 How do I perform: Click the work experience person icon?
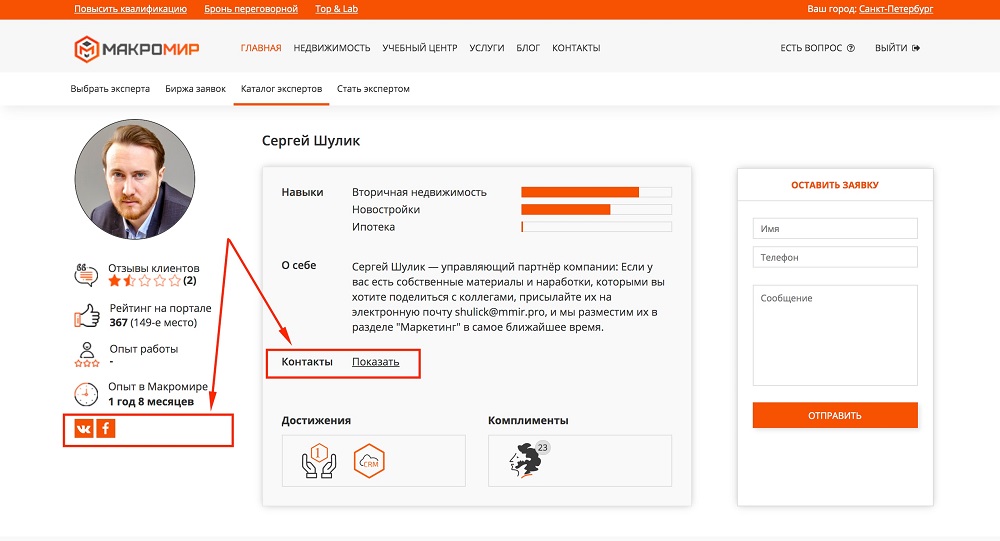[87, 355]
